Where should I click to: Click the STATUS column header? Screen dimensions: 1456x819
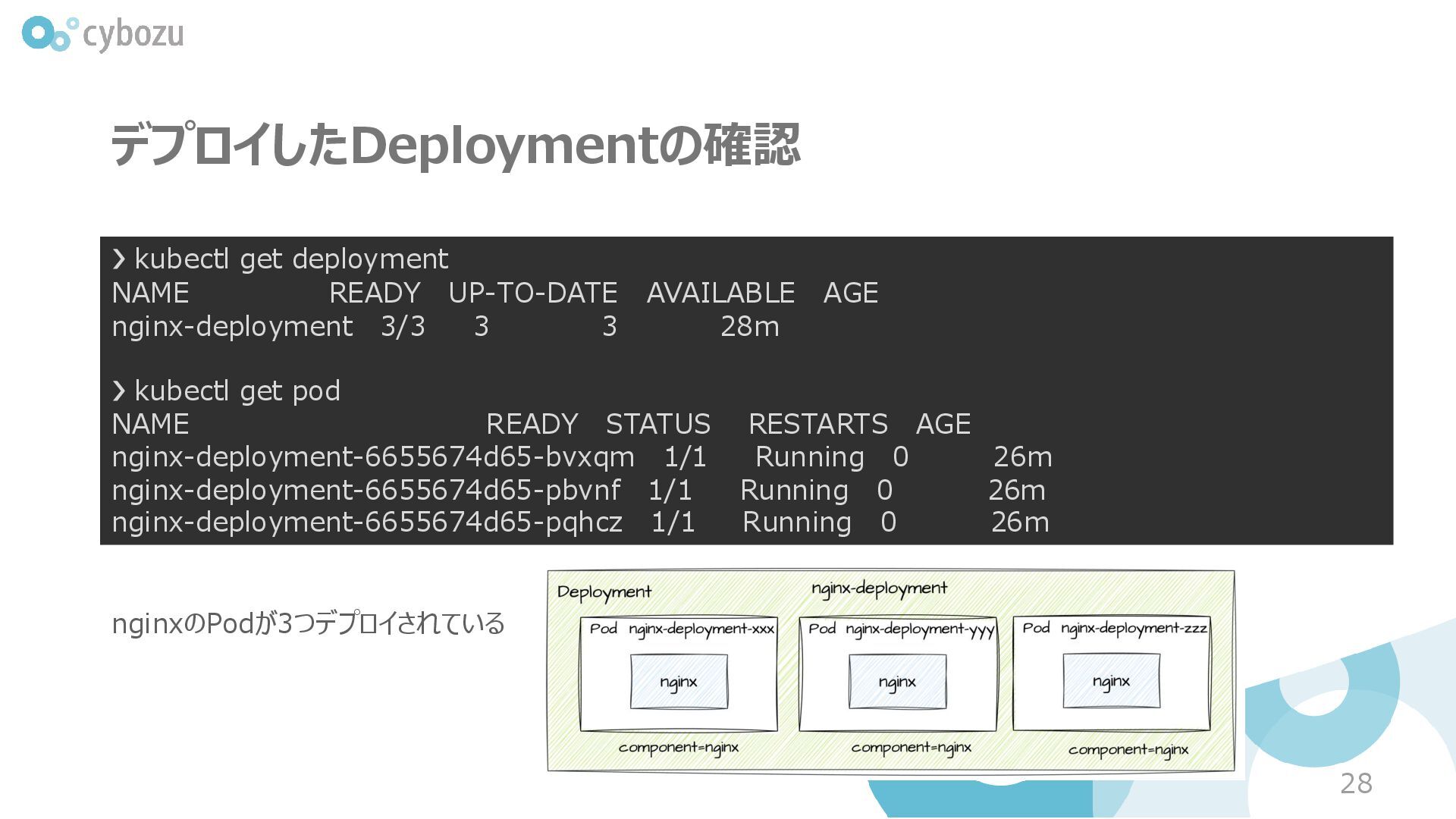point(658,424)
